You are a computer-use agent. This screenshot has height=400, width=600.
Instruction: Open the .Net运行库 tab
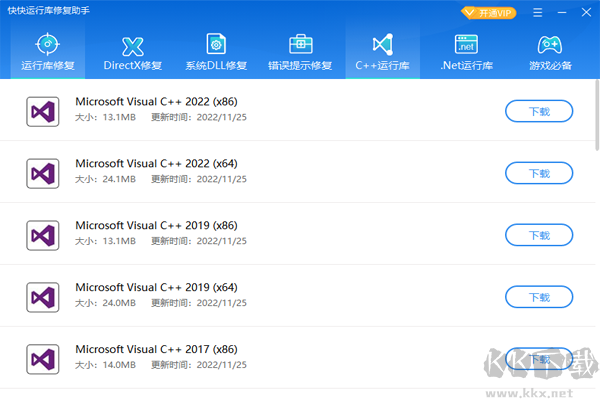click(x=466, y=52)
